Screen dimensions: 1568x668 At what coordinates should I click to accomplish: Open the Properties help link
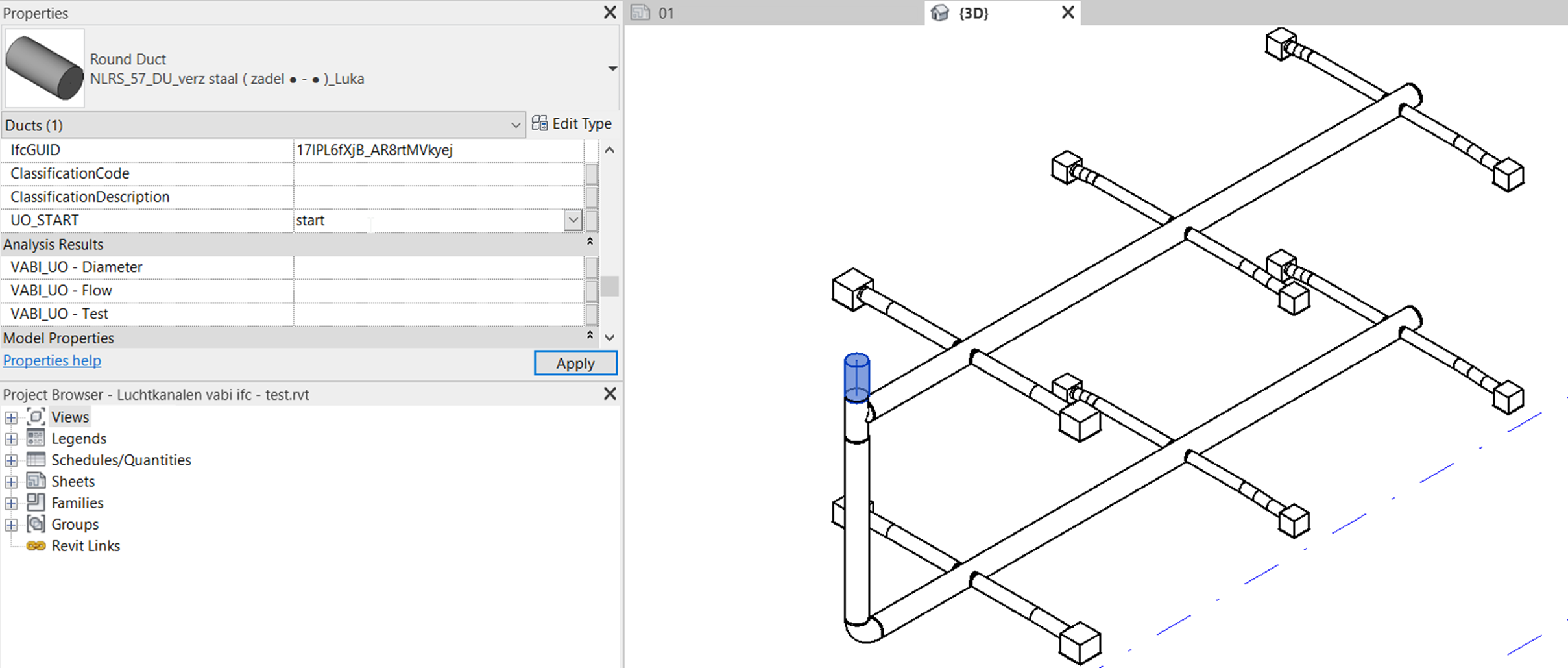[x=52, y=361]
